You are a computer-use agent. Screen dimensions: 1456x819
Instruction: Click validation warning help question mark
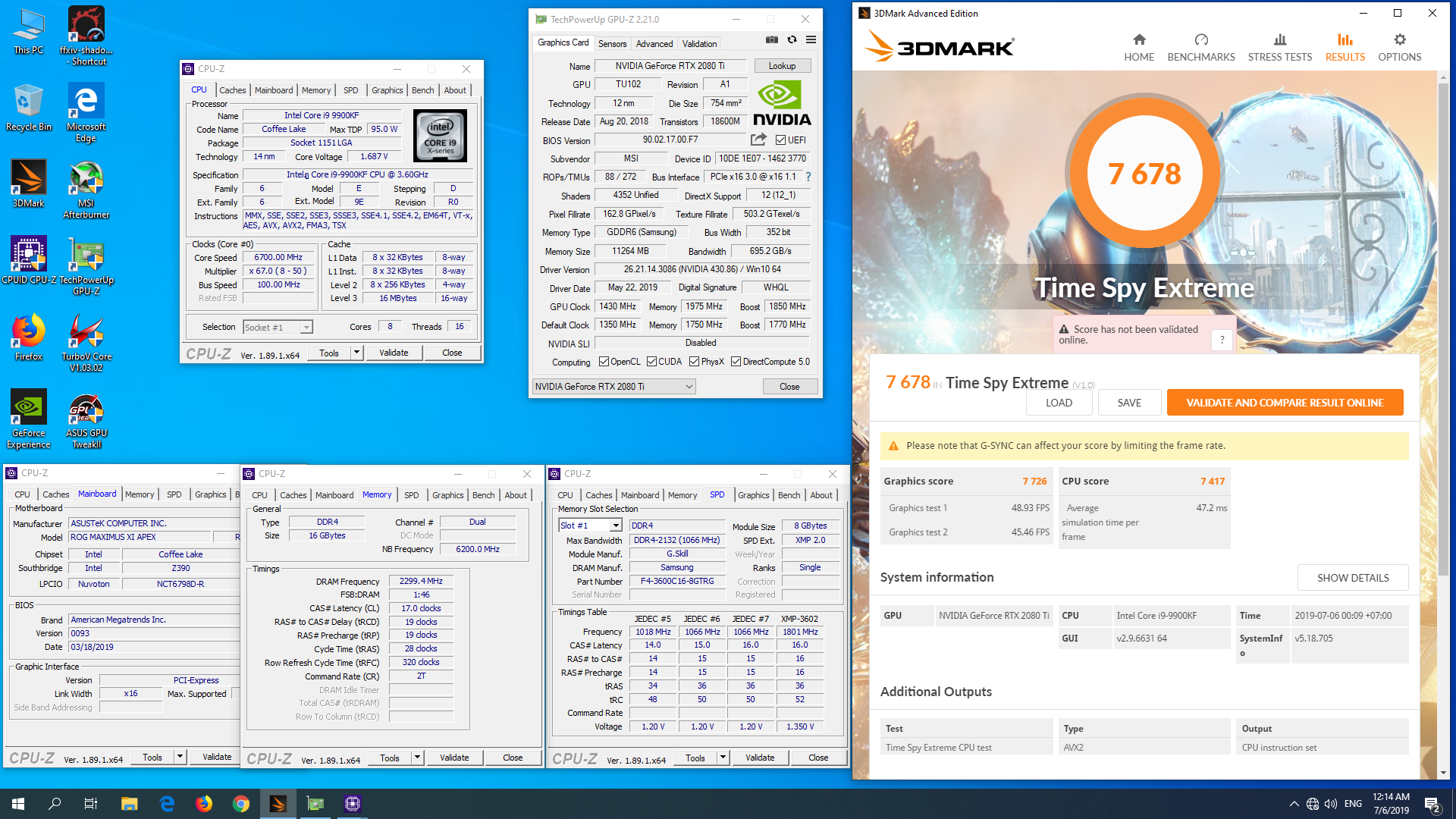tap(1222, 340)
